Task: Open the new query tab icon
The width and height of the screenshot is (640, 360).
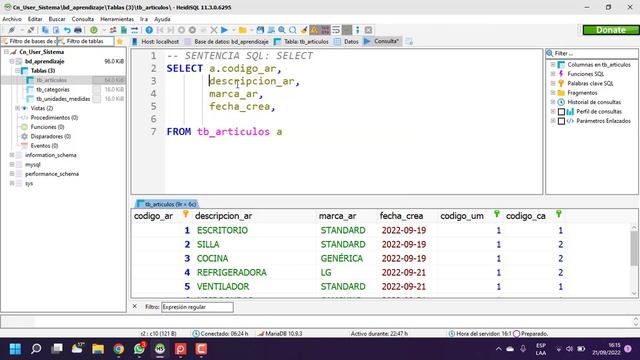Action: (409, 42)
